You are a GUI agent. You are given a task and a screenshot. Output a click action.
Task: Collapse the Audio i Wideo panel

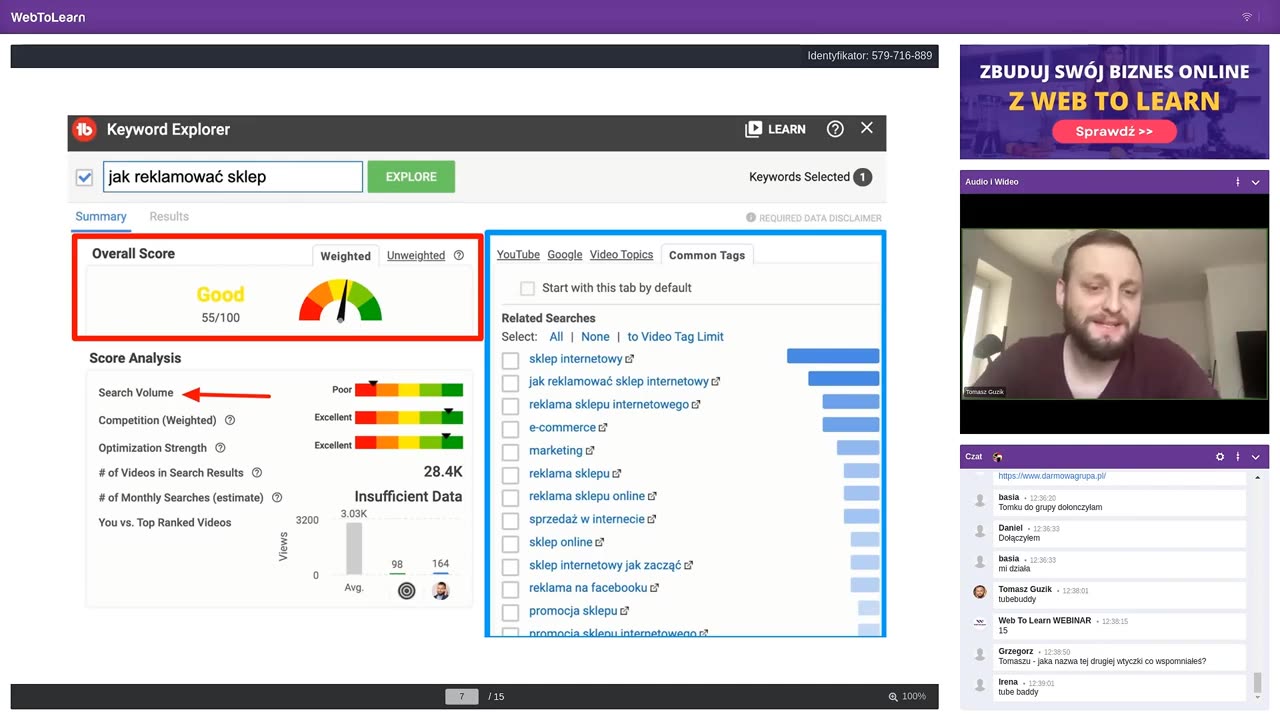pyautogui.click(x=1256, y=182)
